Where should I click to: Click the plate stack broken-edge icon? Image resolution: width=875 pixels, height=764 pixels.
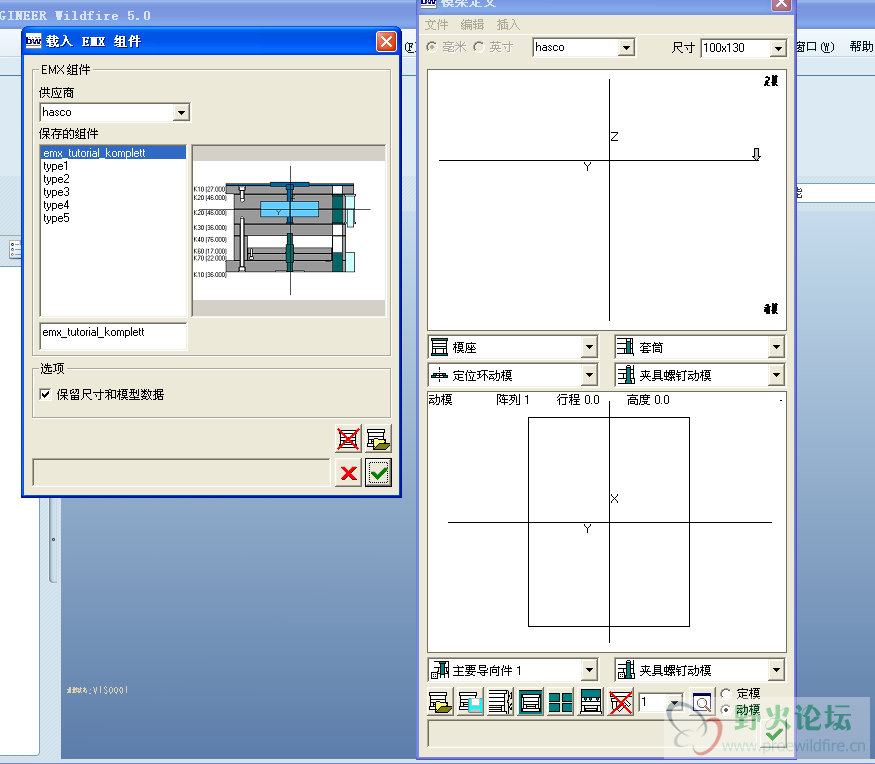[x=501, y=702]
